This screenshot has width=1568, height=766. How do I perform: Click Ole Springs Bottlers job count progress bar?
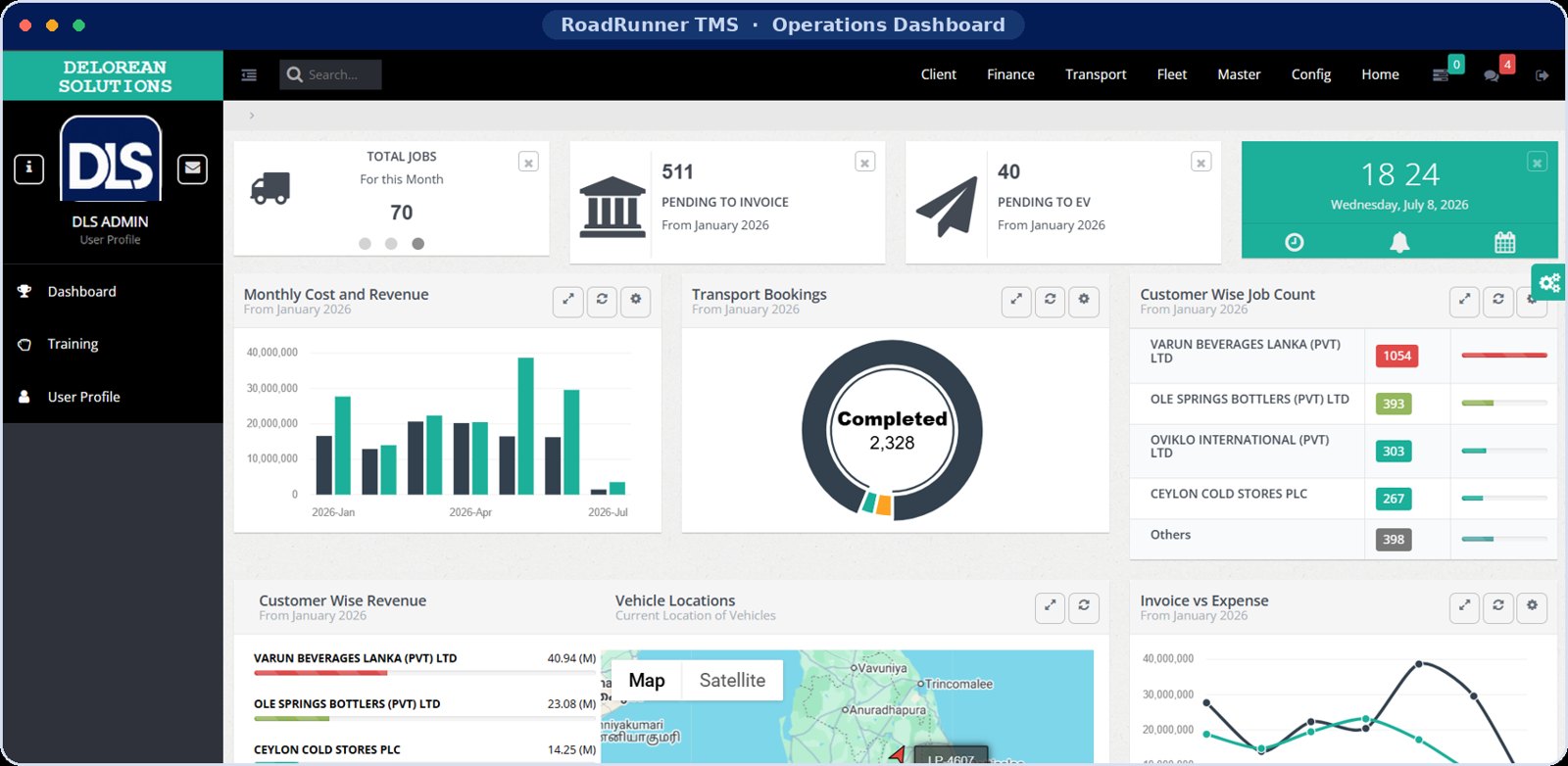pos(1504,403)
